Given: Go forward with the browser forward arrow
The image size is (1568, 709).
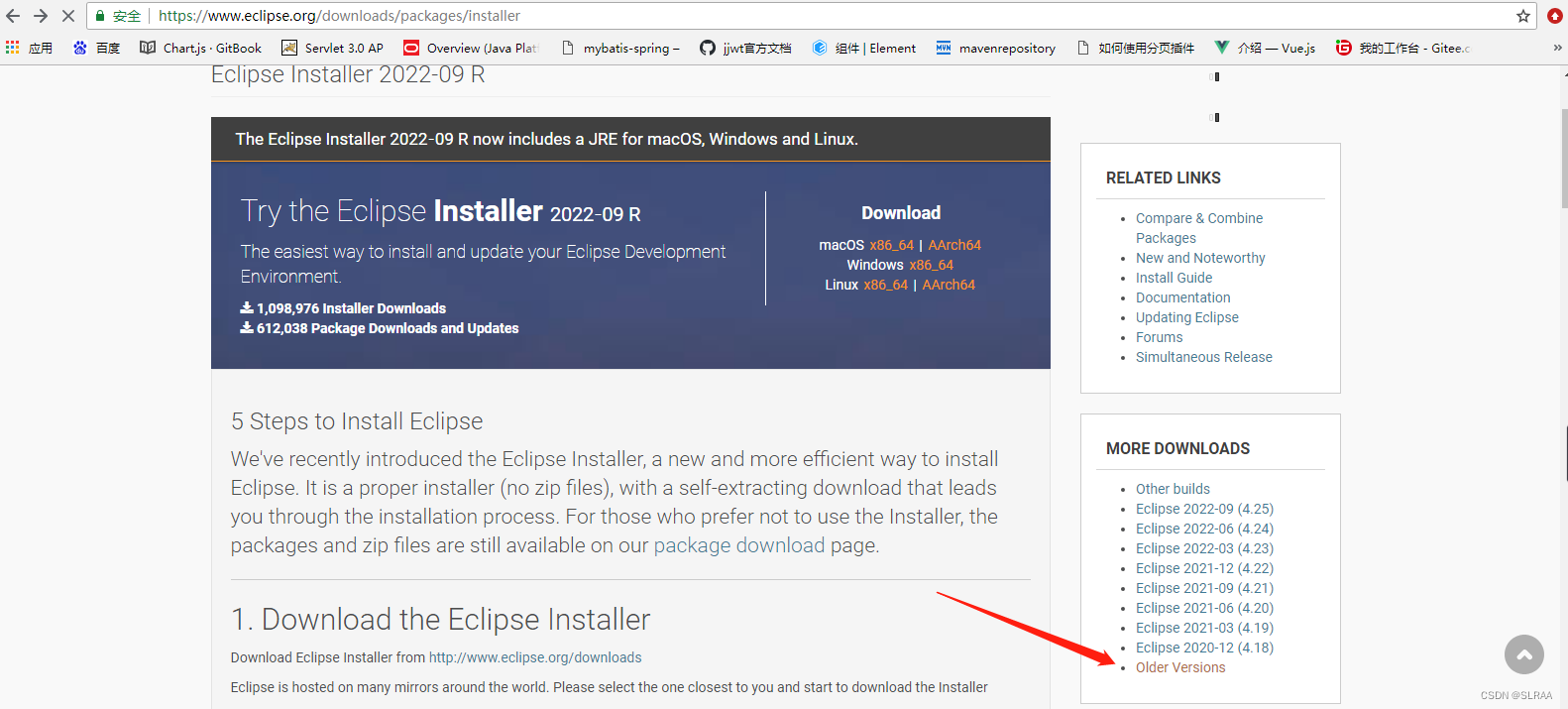Looking at the screenshot, I should tap(41, 16).
